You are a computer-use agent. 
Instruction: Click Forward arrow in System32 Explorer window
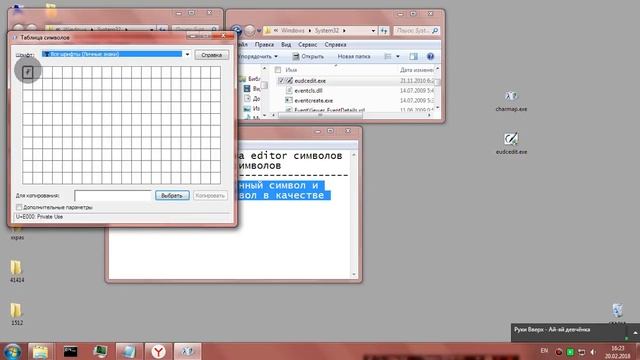[249, 30]
